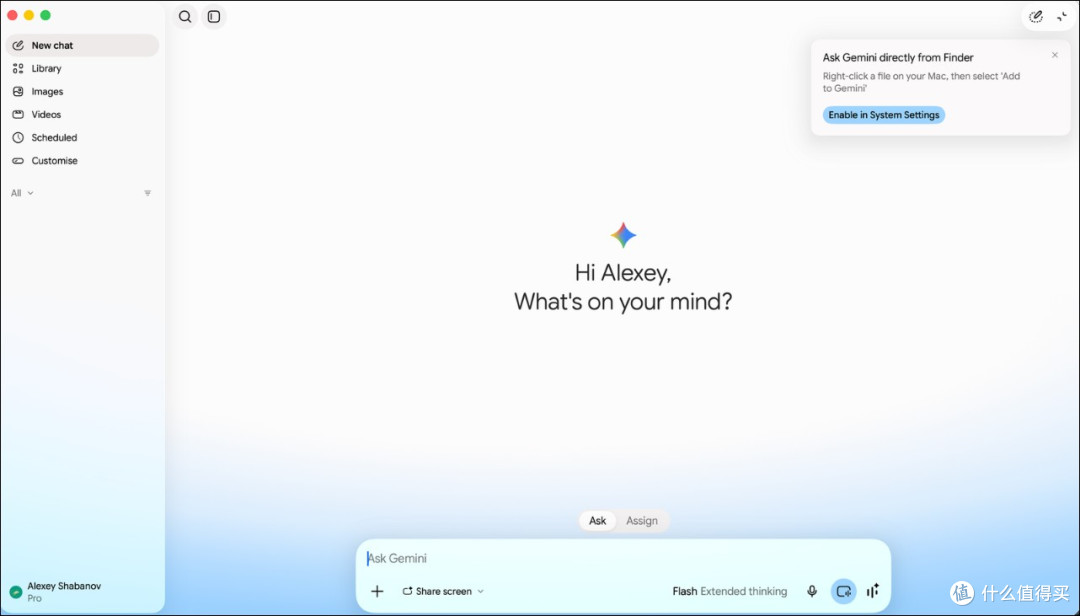Open Customise from the sidebar
This screenshot has width=1080, height=616.
[82, 161]
